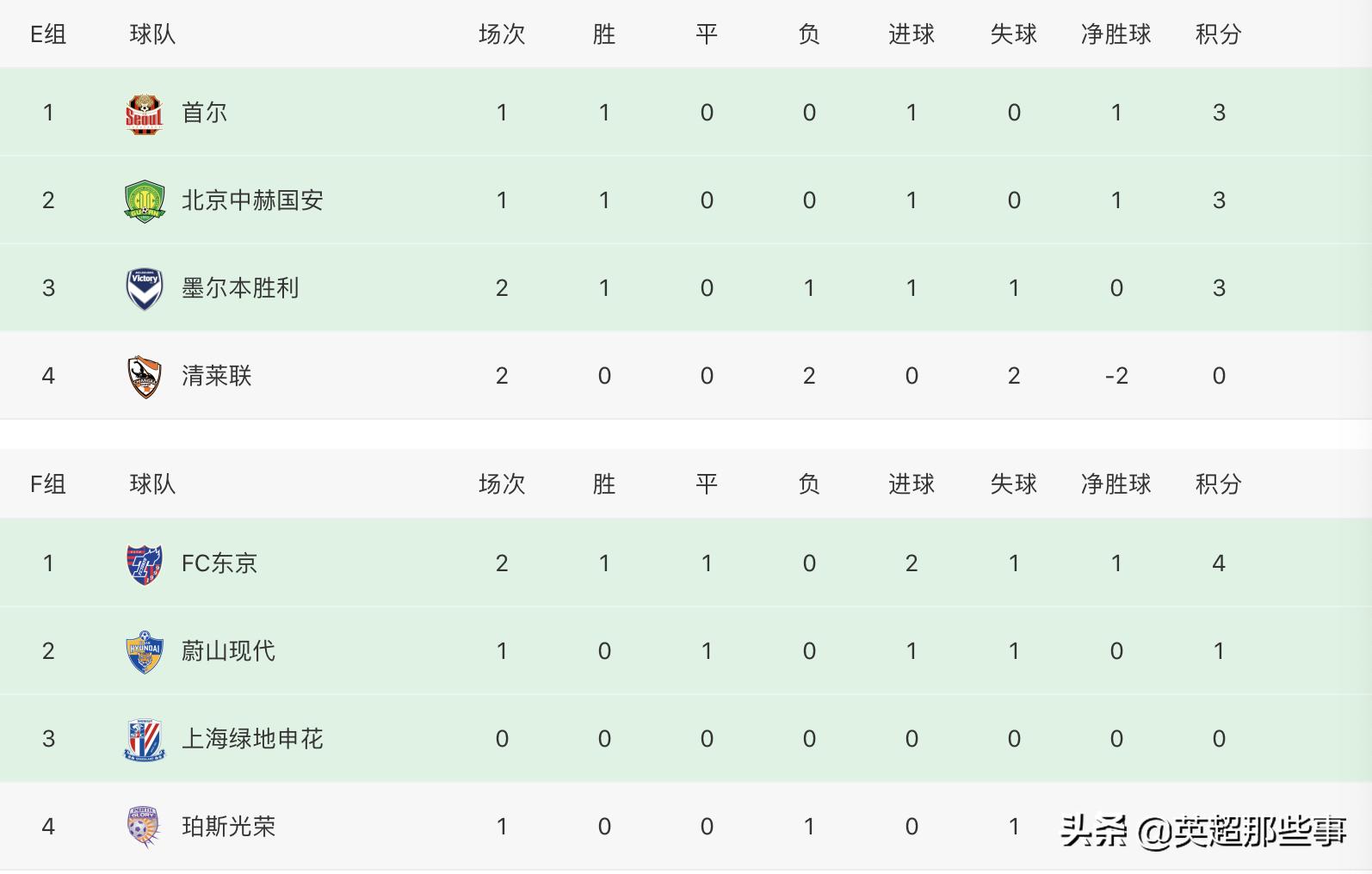Viewport: 1372px width, 874px height.
Task: Select team 墨尔本胜利
Action: [240, 288]
